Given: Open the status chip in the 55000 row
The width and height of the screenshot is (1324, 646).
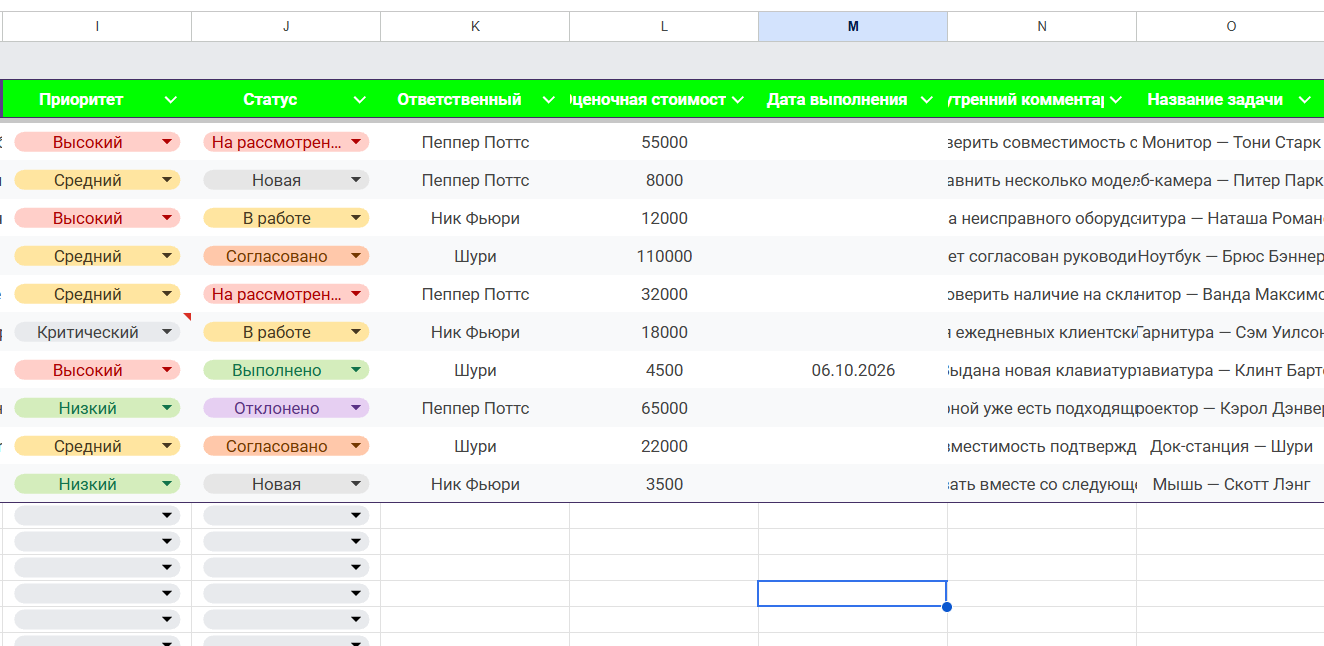Looking at the screenshot, I should 286,143.
